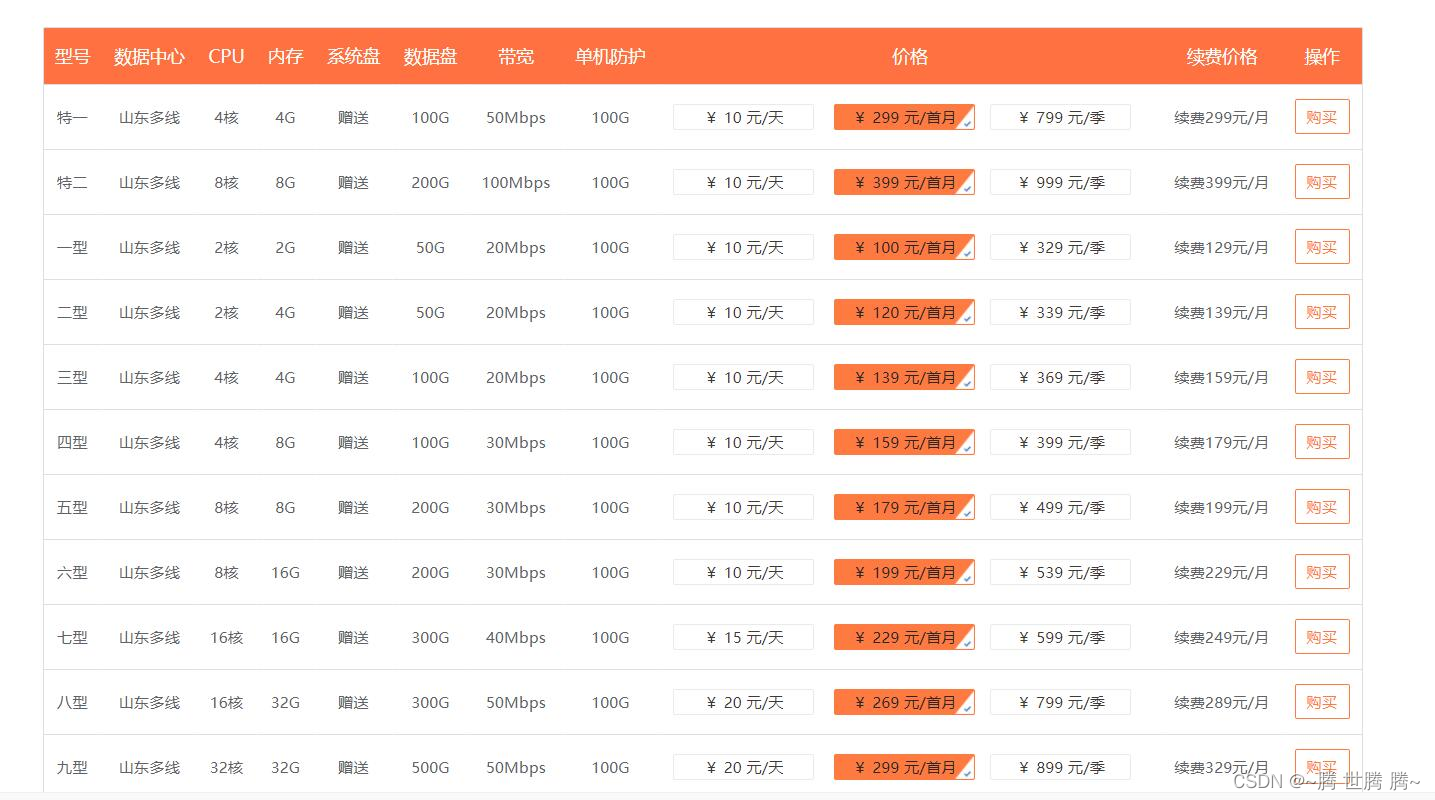Click the 数据盘 column header
Viewport: 1435px width, 800px height.
coord(430,56)
